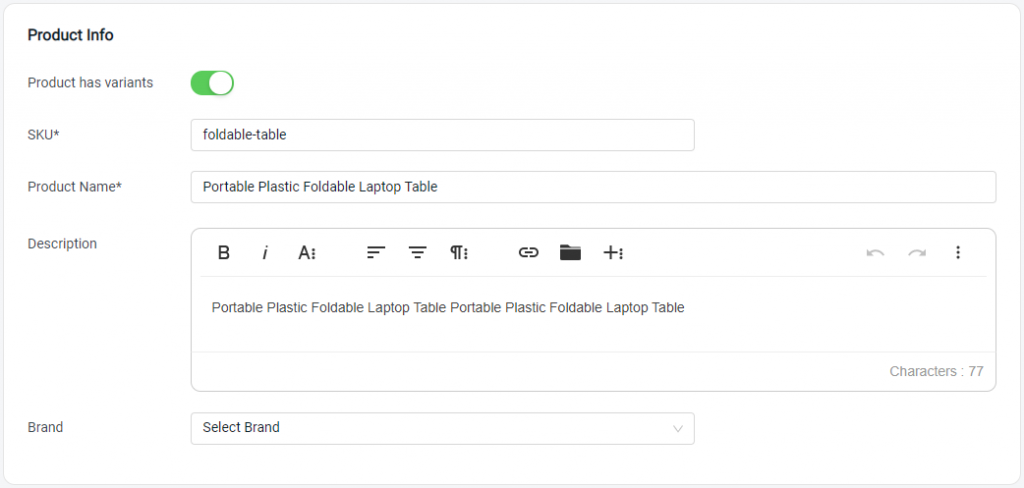The height and width of the screenshot is (488, 1024).
Task: Click the Product has variants label
Action: tap(90, 83)
